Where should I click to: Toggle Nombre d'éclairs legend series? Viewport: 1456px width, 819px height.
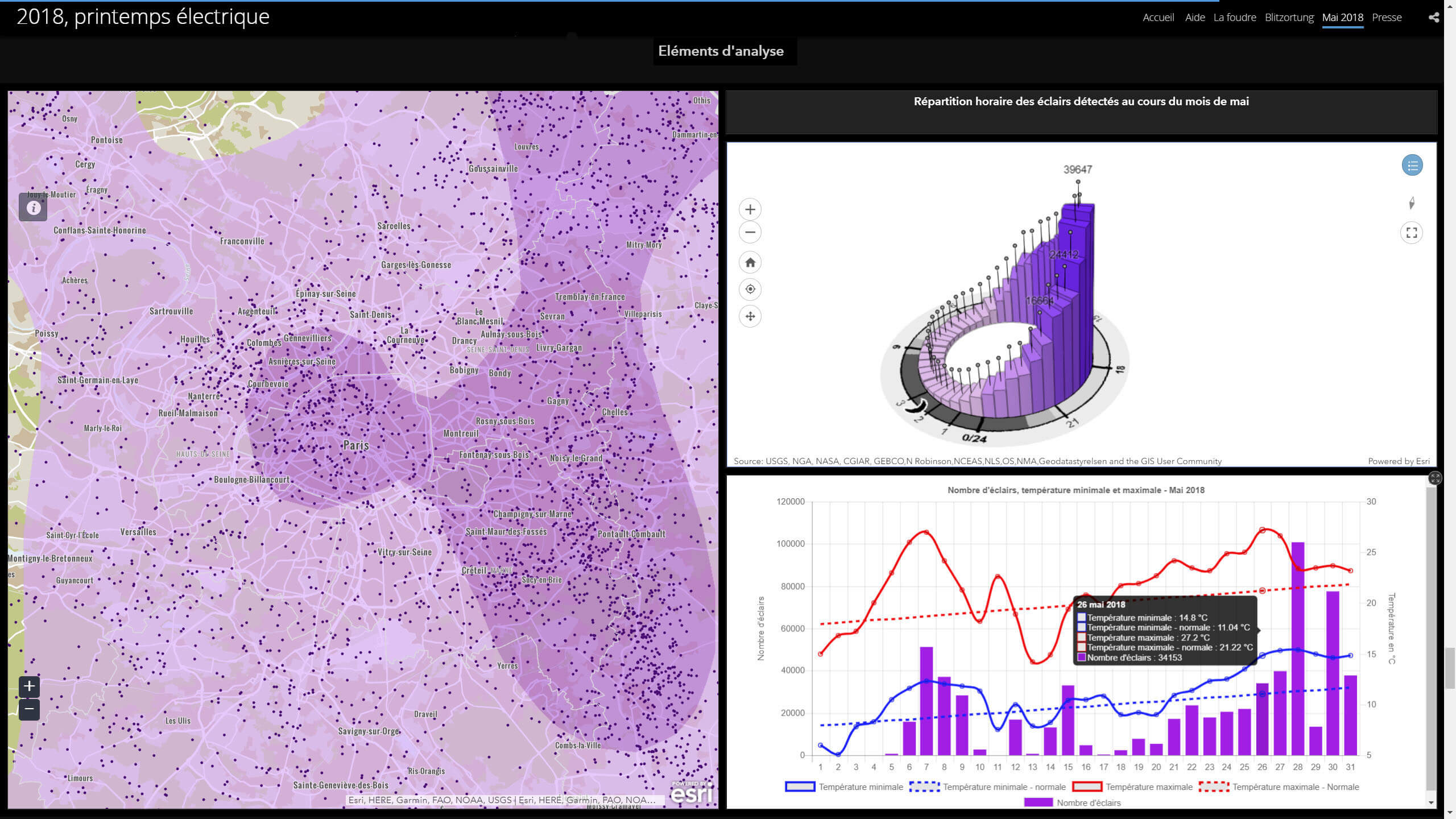(x=1072, y=803)
